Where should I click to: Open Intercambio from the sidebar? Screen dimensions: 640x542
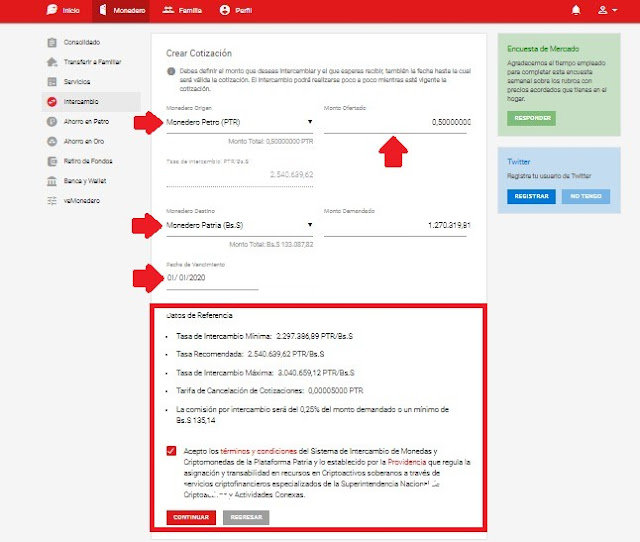coord(81,102)
